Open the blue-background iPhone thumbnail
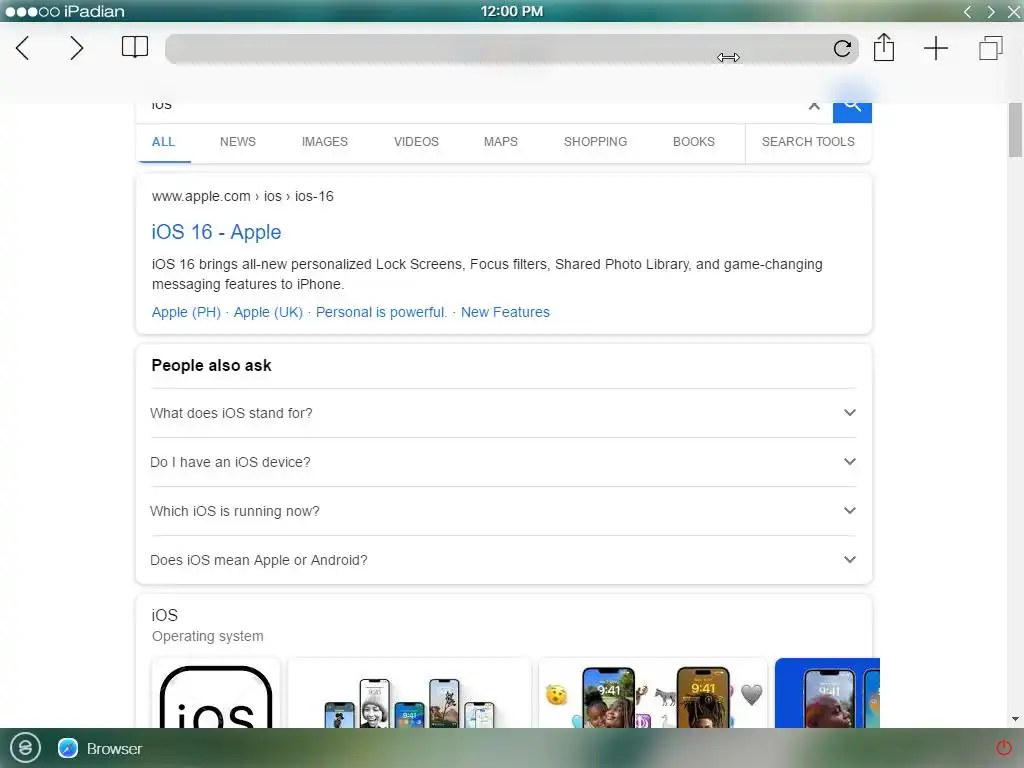 (x=827, y=694)
